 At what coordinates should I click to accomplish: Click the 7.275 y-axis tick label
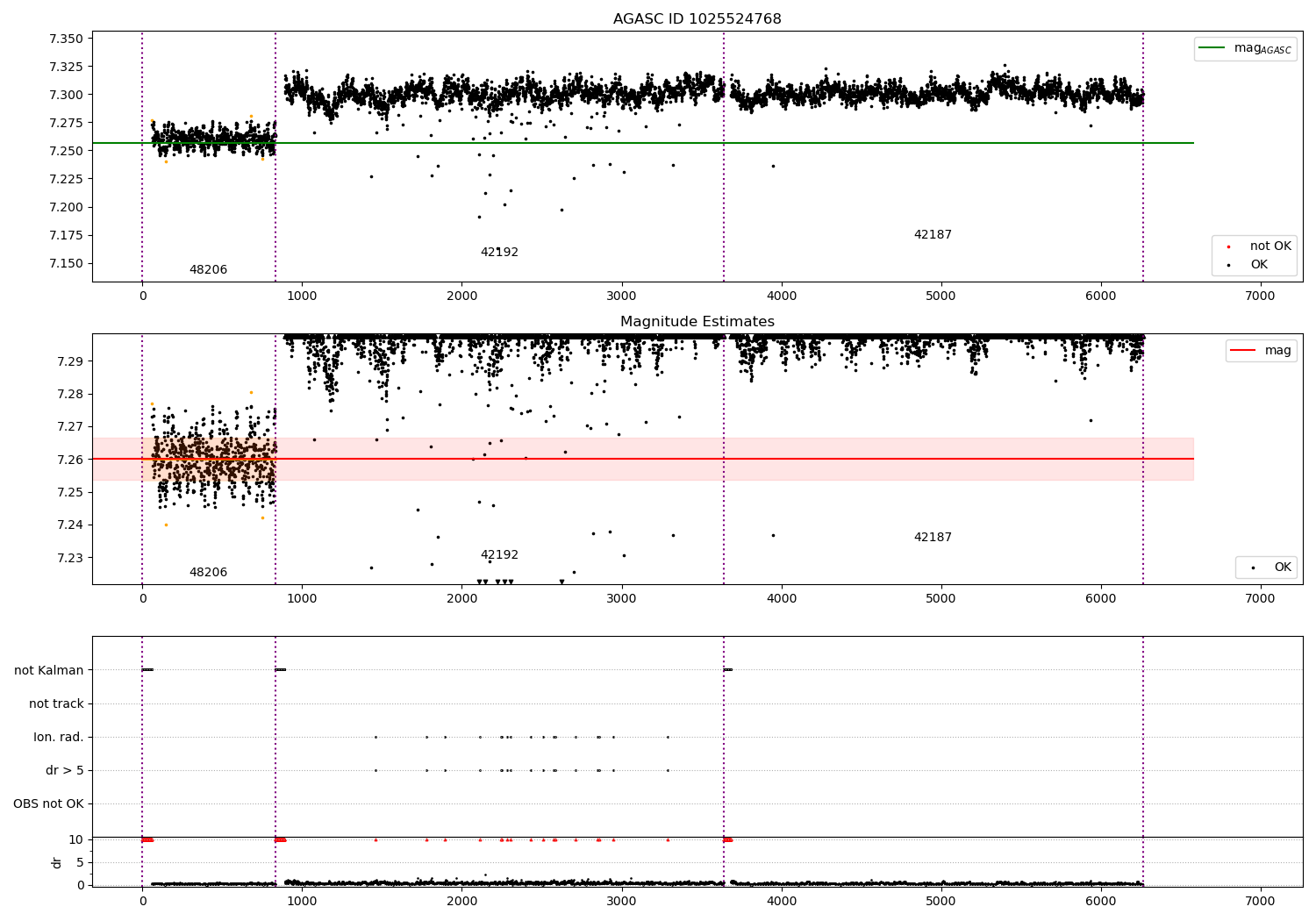(66, 123)
